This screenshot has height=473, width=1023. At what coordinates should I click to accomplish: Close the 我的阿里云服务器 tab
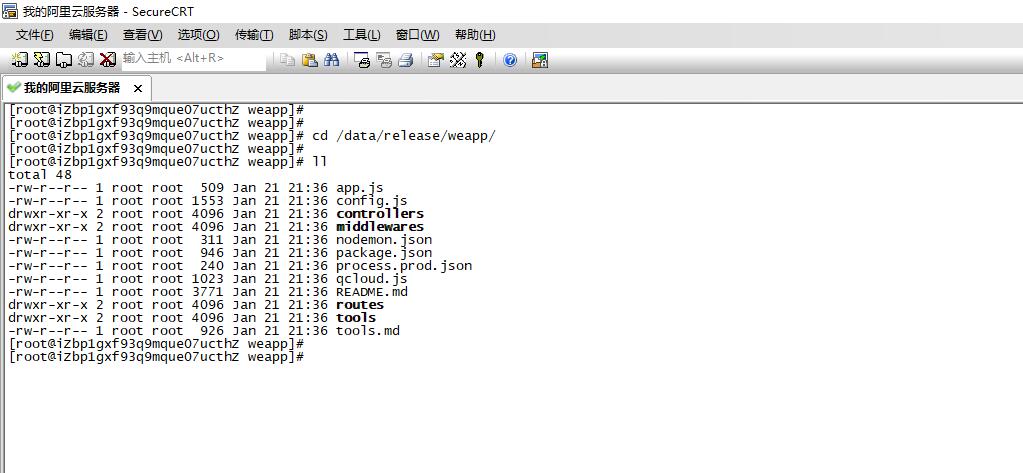pyautogui.click(x=137, y=88)
